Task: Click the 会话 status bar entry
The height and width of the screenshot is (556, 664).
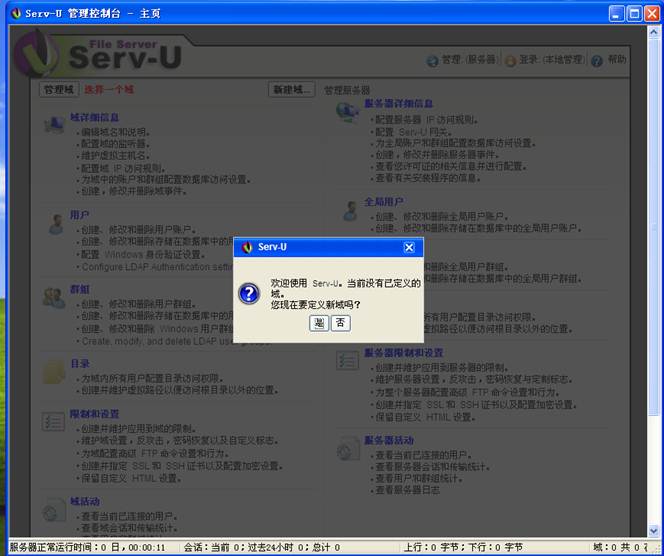Action: 262,547
